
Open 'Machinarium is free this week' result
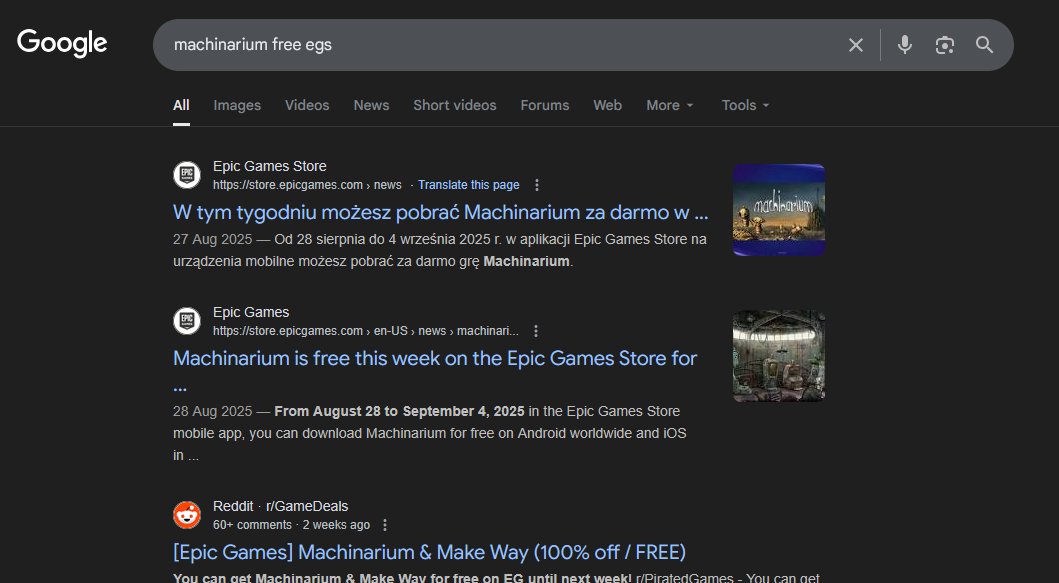coord(435,359)
